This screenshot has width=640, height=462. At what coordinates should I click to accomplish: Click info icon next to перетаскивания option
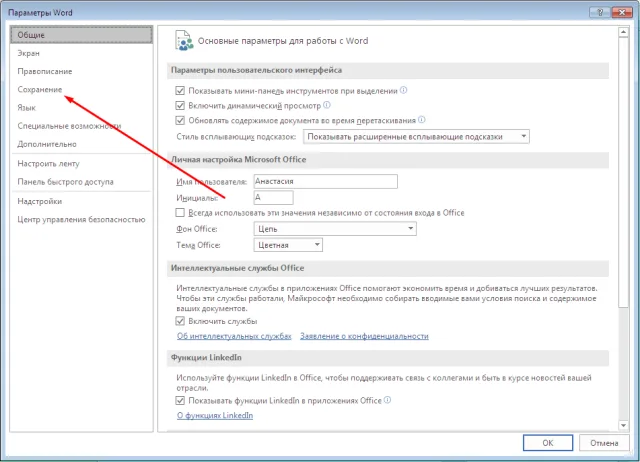coord(422,120)
